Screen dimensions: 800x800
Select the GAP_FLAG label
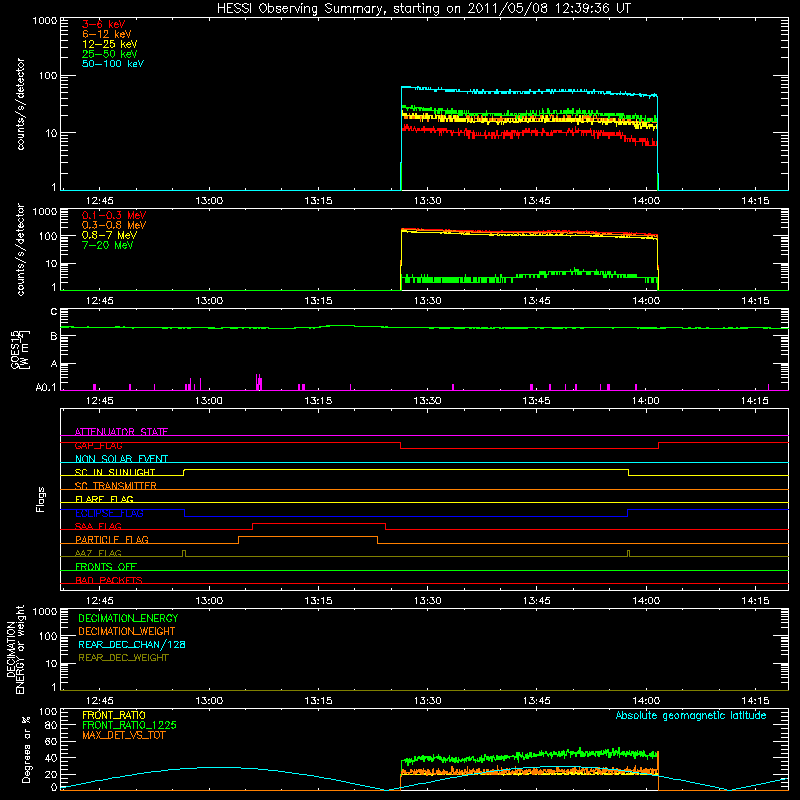98,445
